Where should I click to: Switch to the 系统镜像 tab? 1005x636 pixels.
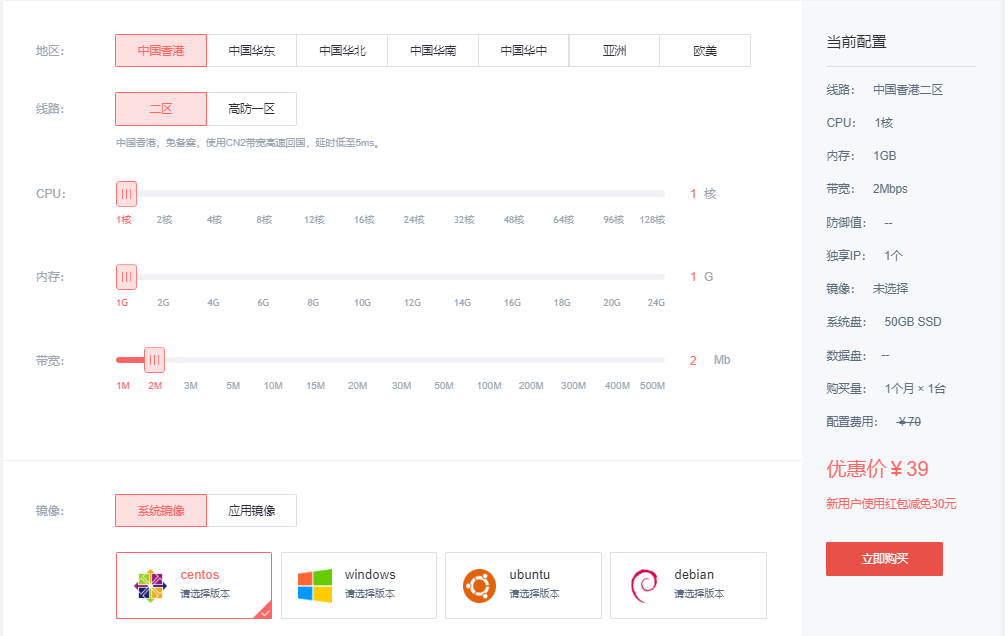point(161,511)
